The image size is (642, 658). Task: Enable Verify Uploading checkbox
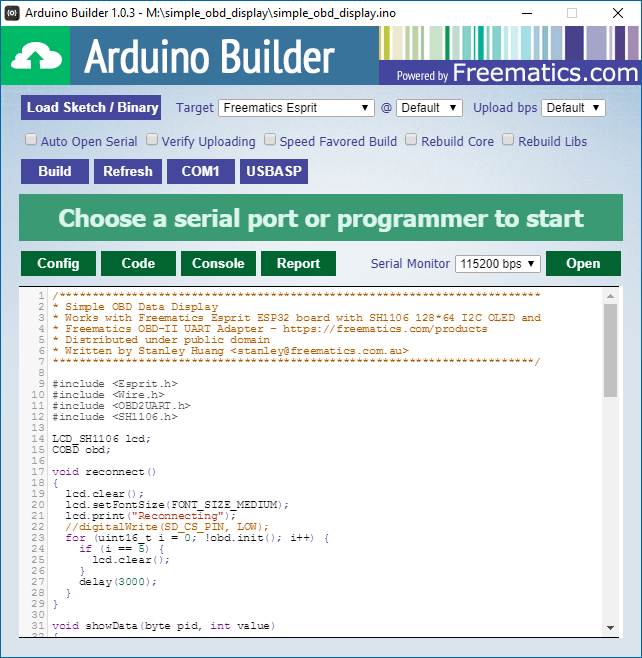point(151,139)
